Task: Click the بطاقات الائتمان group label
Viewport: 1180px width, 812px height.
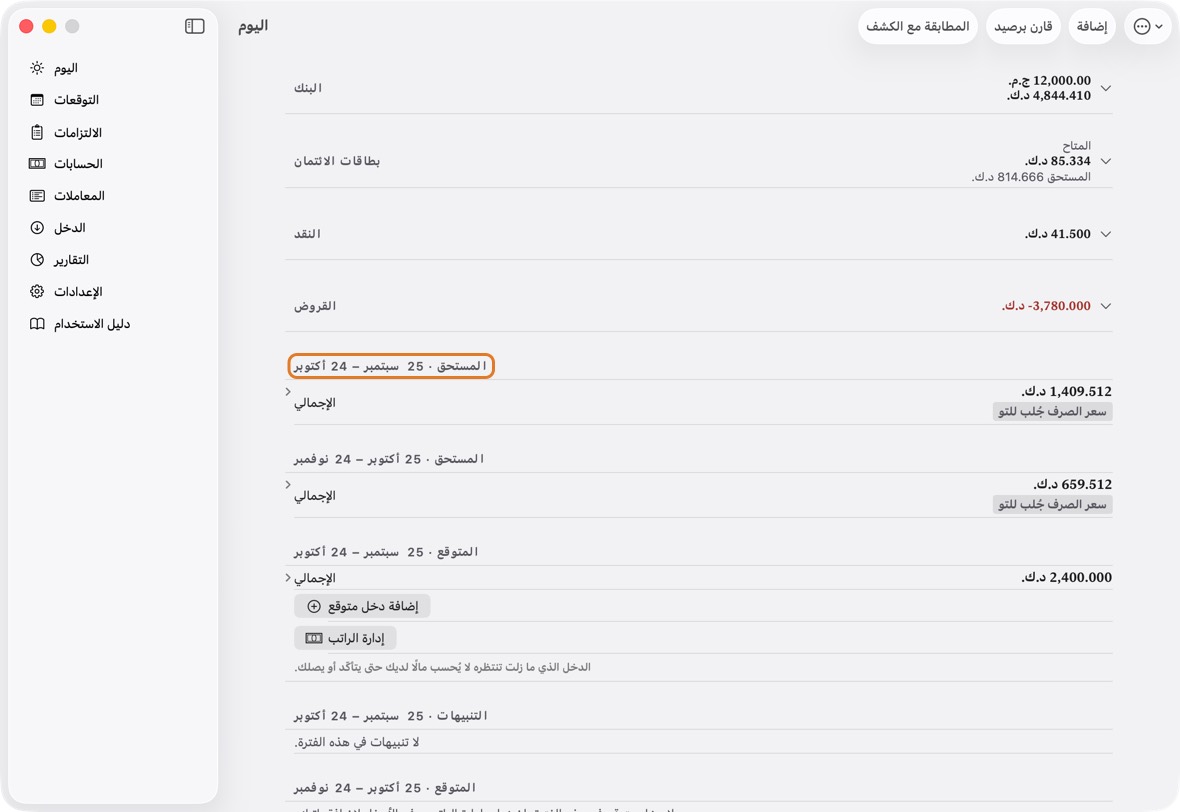Action: tap(336, 161)
